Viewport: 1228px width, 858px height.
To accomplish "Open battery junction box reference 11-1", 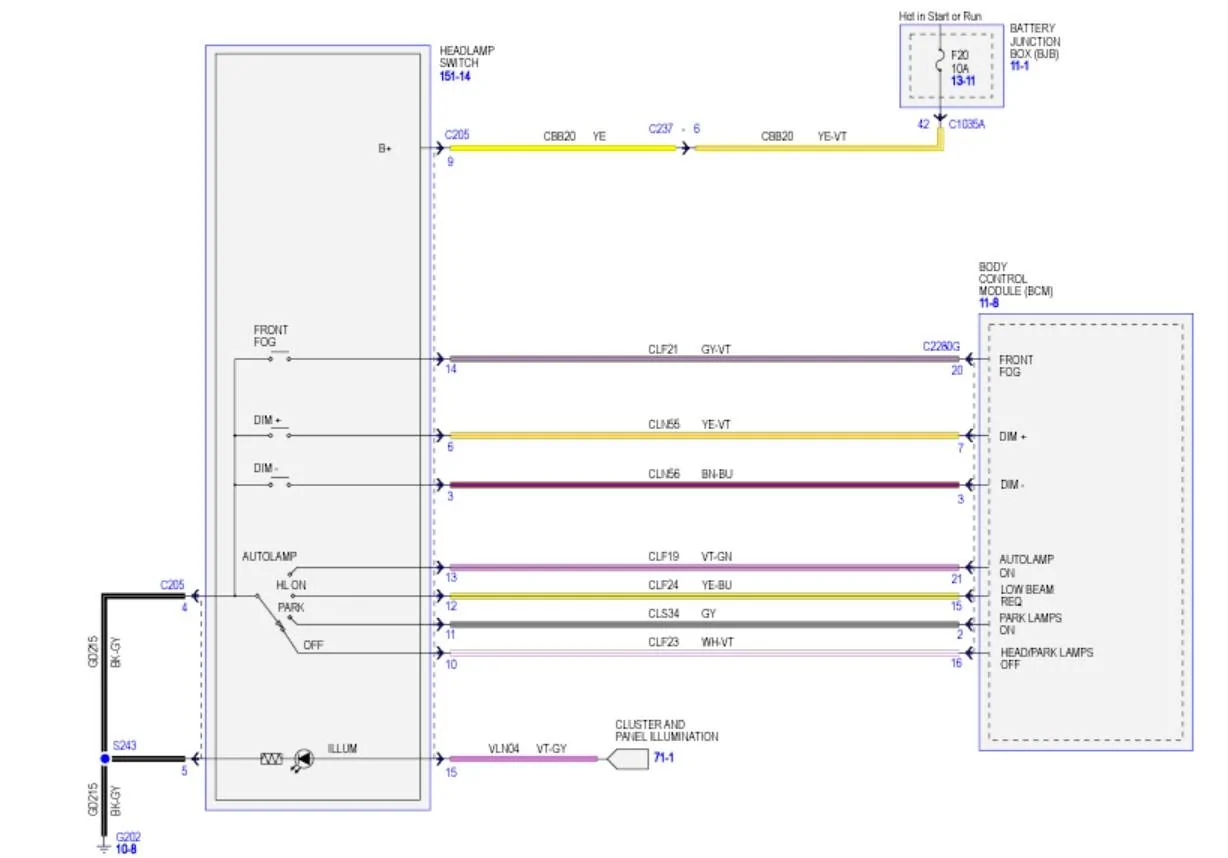I will point(1019,66).
